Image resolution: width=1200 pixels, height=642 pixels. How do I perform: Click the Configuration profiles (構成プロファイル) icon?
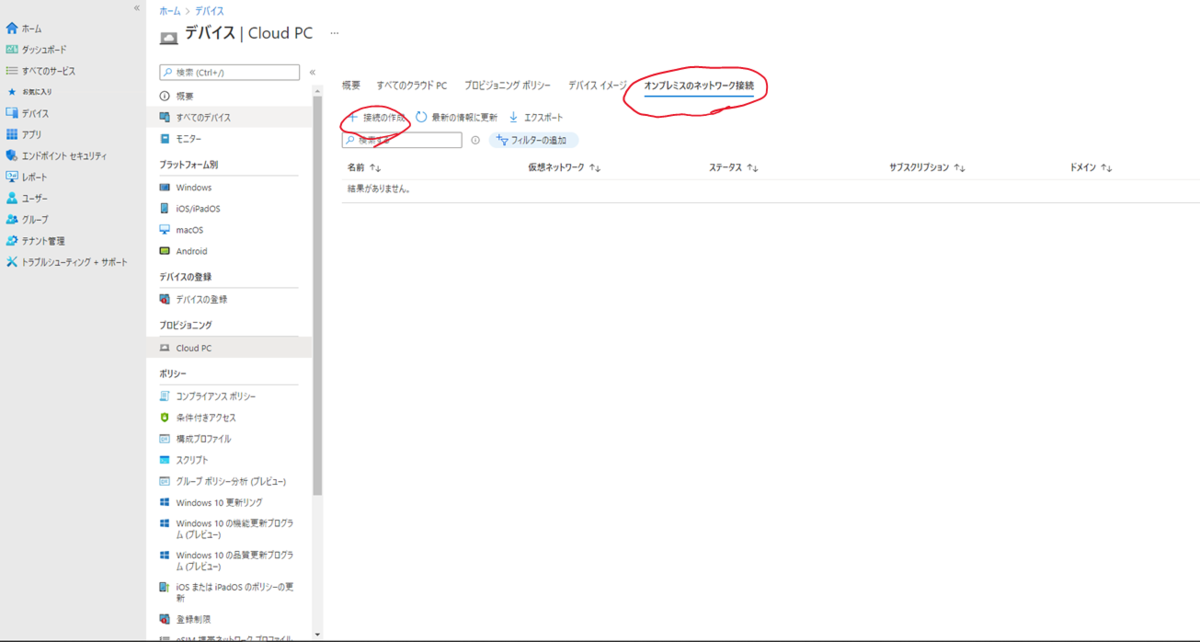[165, 439]
